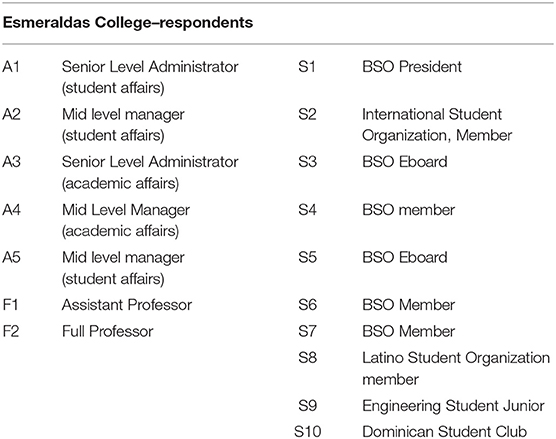Click Engineering Student Junior entry

453,406
